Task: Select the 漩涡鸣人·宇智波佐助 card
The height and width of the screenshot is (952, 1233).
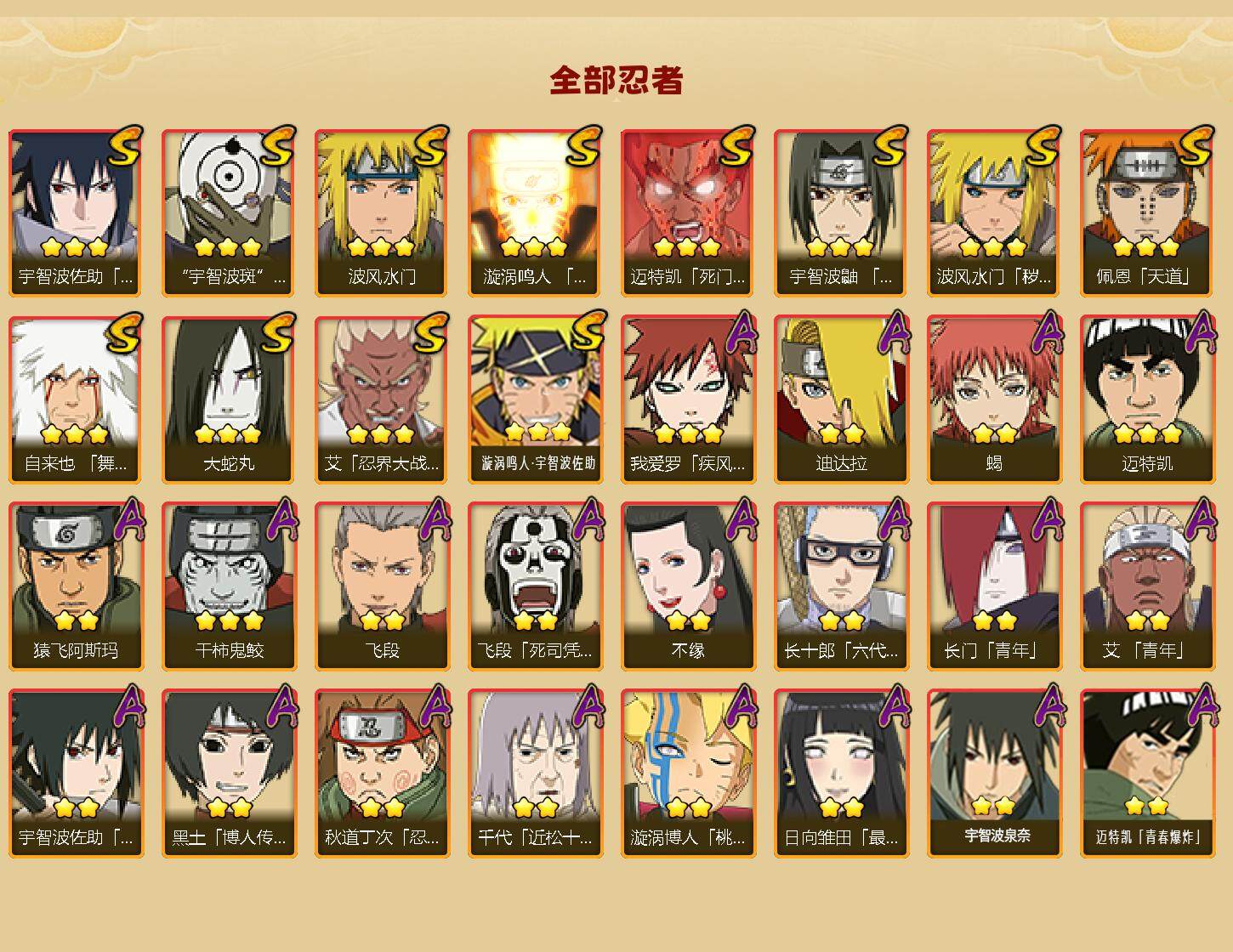Action: pos(534,399)
